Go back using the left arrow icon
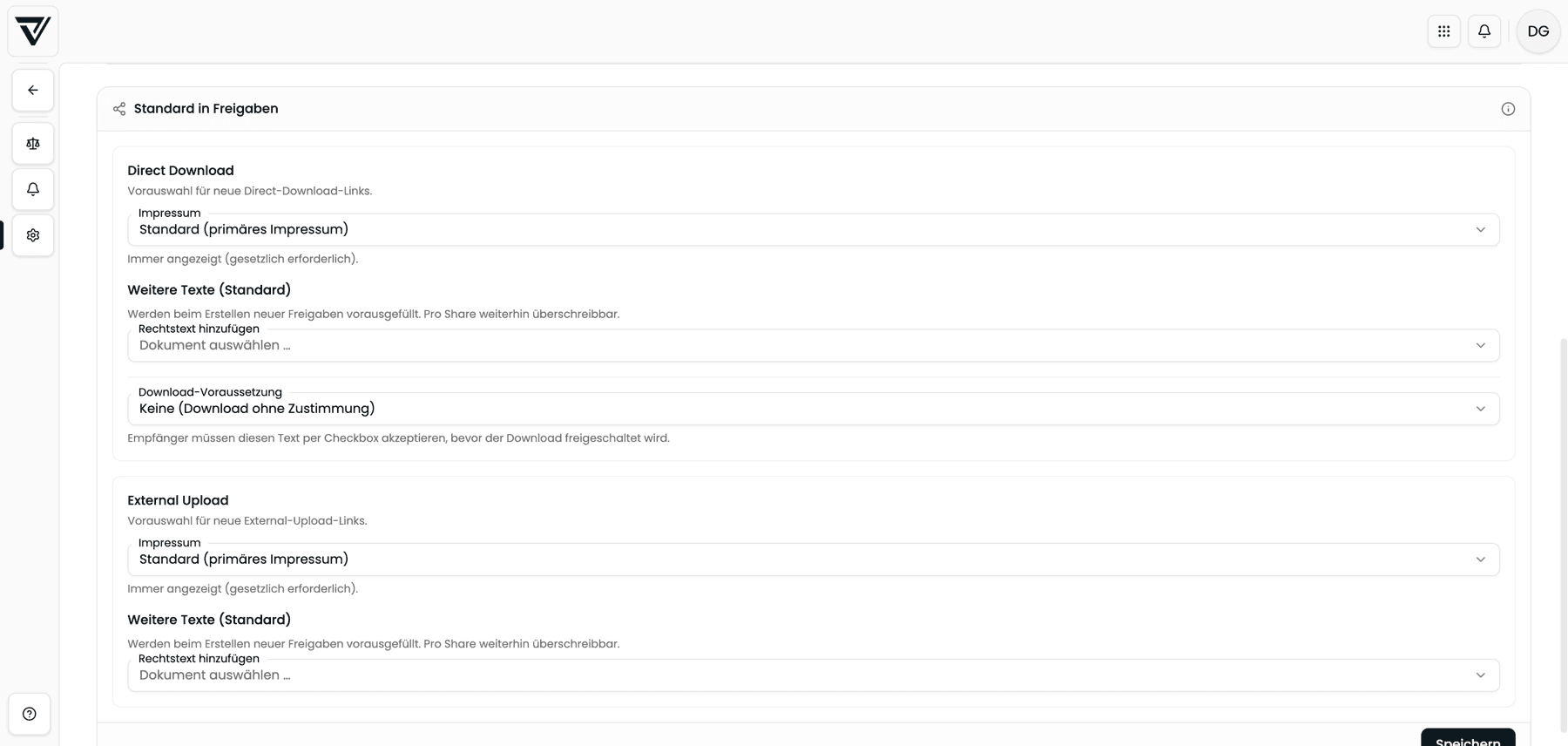This screenshot has width=1568, height=746. point(33,91)
